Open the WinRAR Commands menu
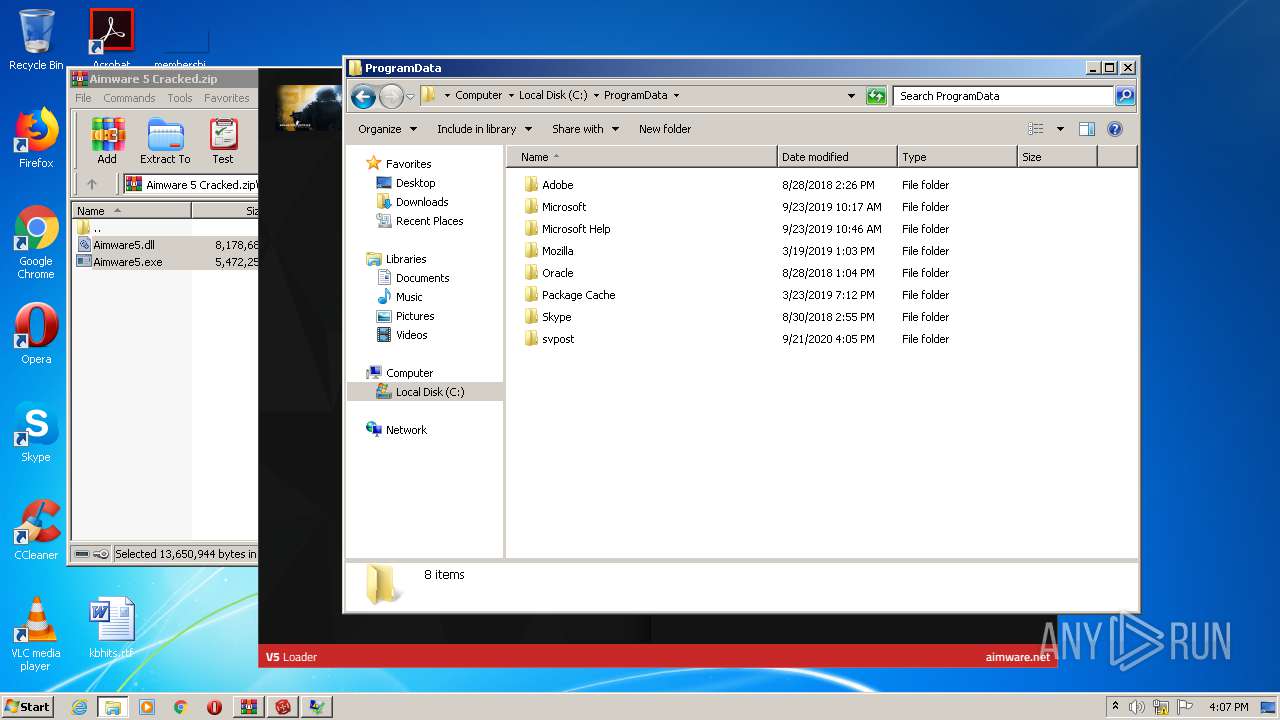This screenshot has height=720, width=1280. (x=129, y=98)
